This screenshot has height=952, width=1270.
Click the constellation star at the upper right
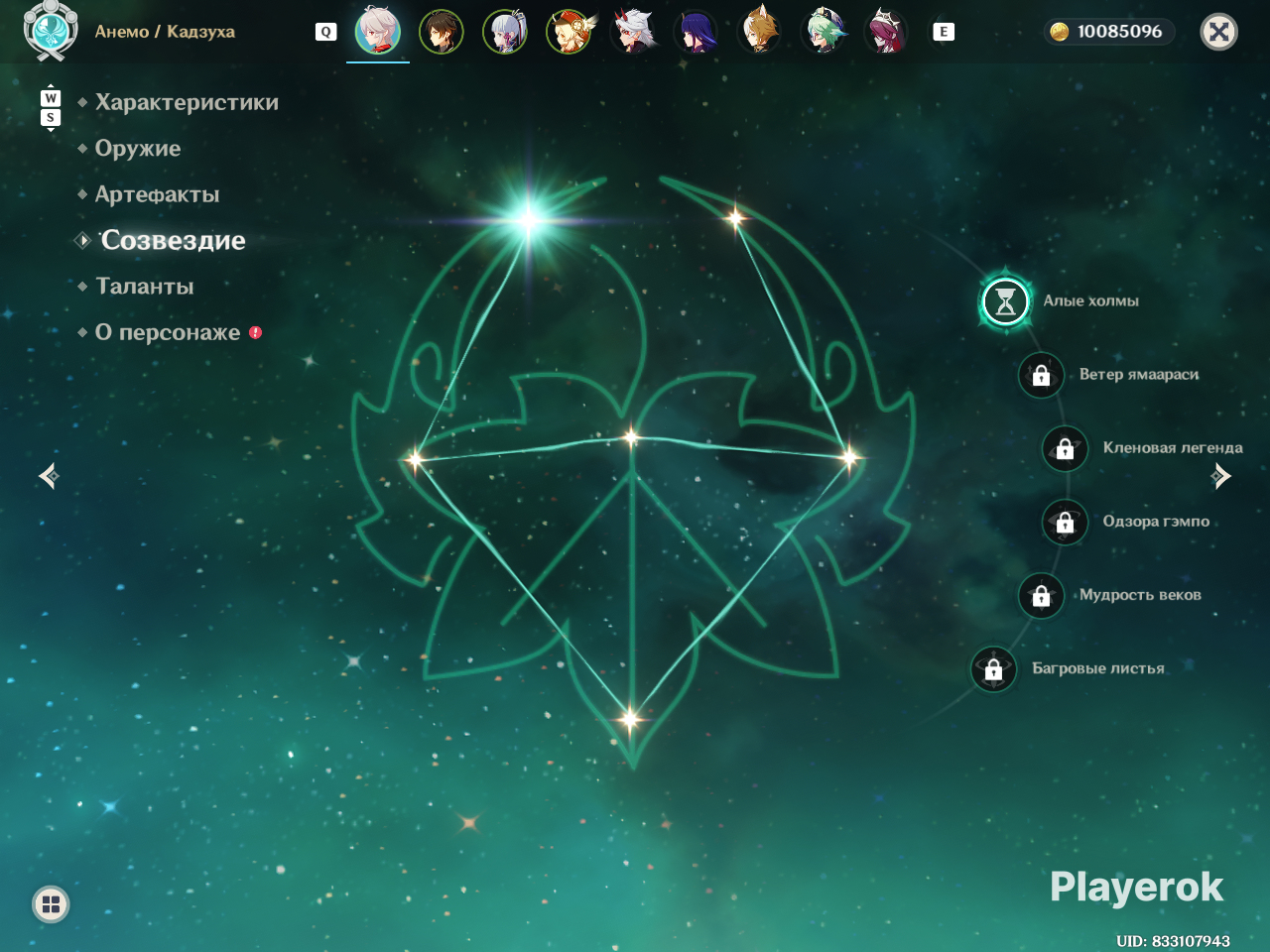point(736,218)
